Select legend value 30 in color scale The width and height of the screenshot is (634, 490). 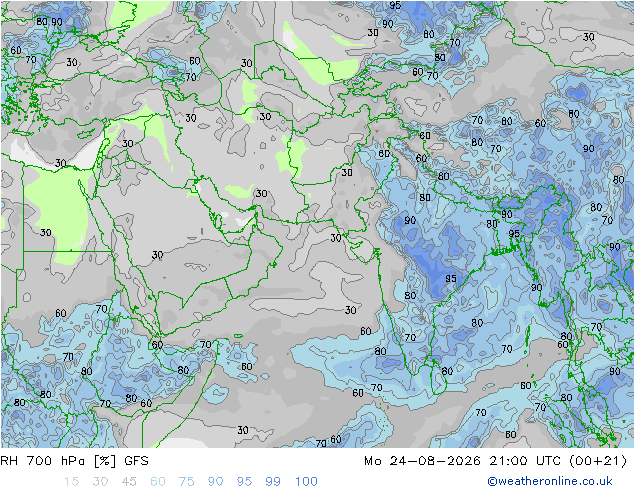pos(100,482)
